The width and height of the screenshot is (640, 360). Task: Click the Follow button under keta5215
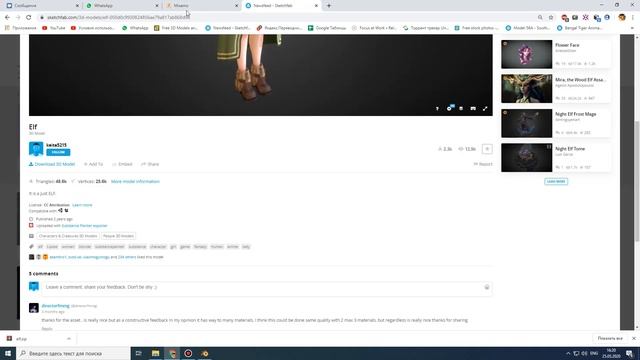[x=58, y=152]
